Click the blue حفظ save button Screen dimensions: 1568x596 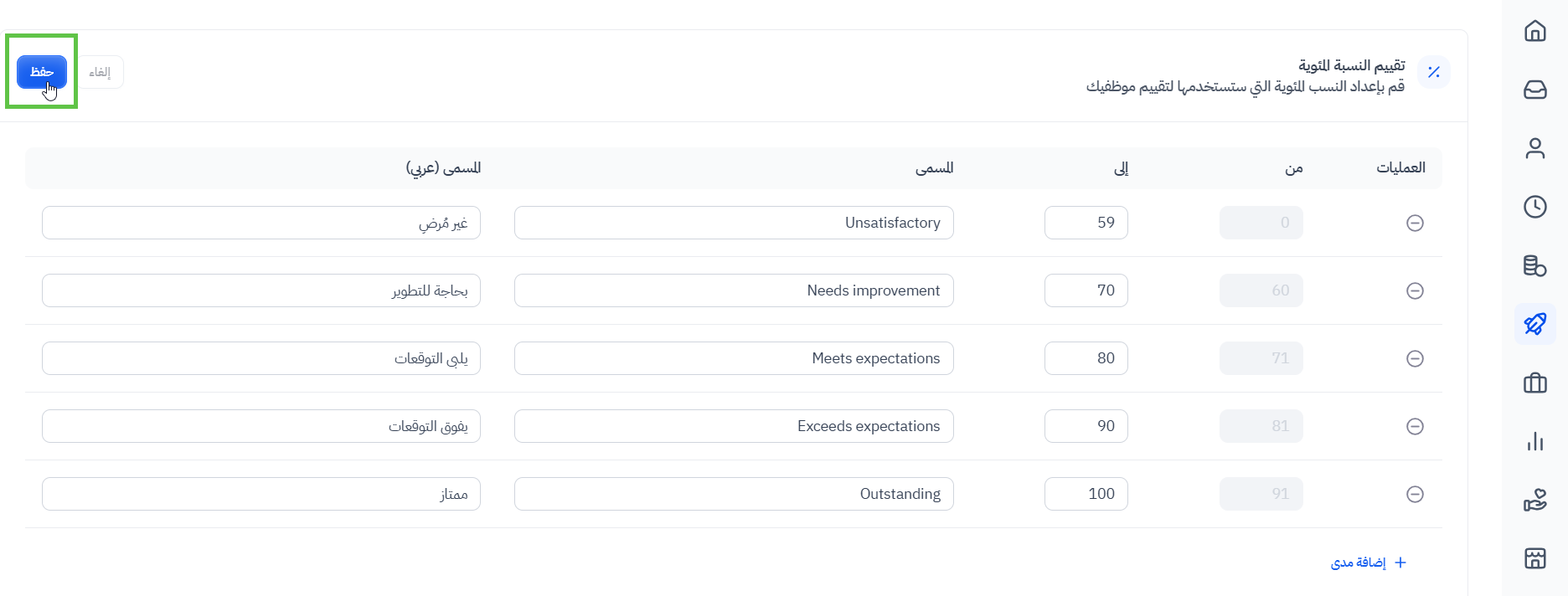point(42,72)
